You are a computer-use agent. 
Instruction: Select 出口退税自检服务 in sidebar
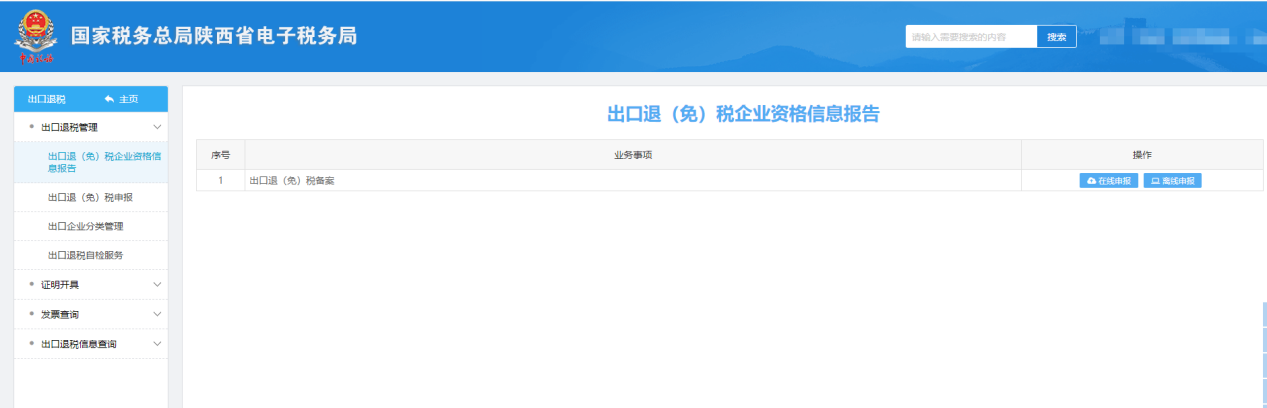(x=85, y=256)
